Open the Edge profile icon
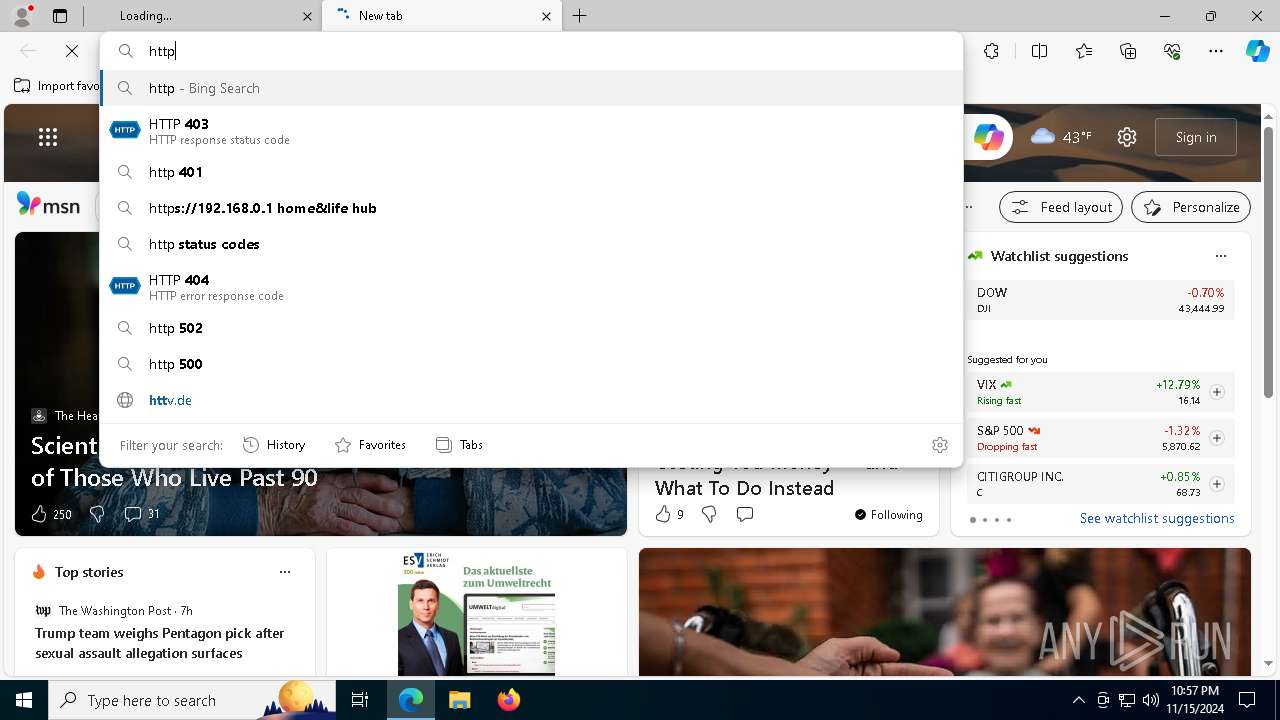1280x720 pixels. pyautogui.click(x=22, y=15)
